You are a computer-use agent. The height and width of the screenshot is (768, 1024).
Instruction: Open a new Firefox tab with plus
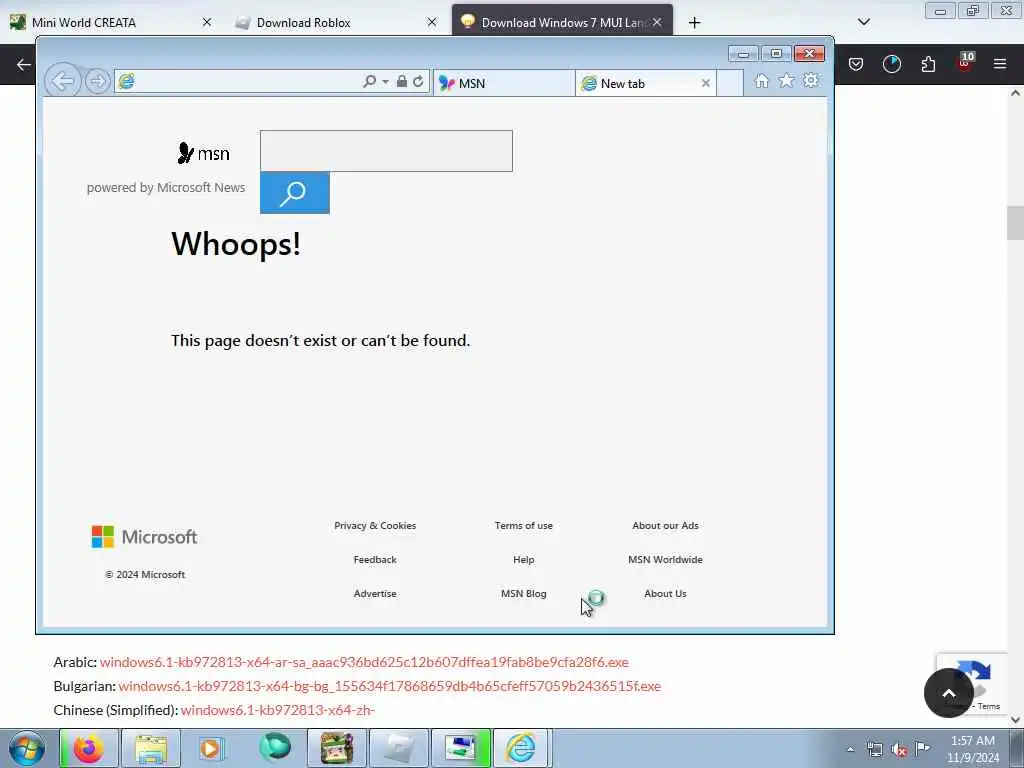tap(694, 23)
